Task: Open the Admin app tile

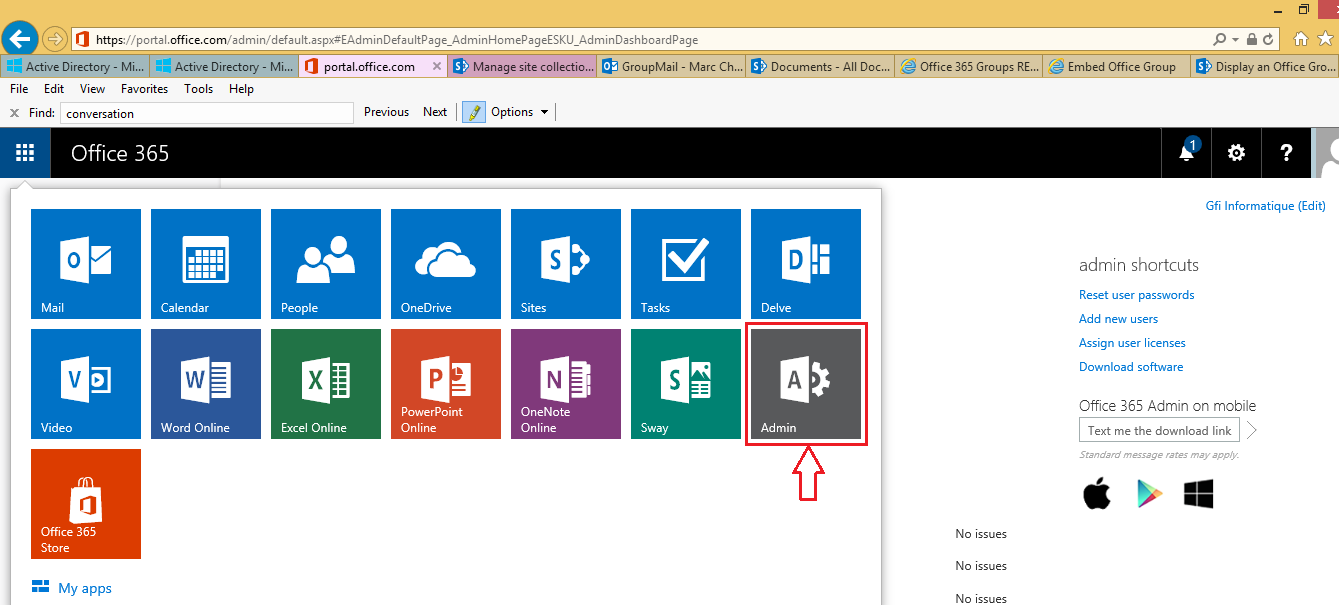Action: [806, 384]
